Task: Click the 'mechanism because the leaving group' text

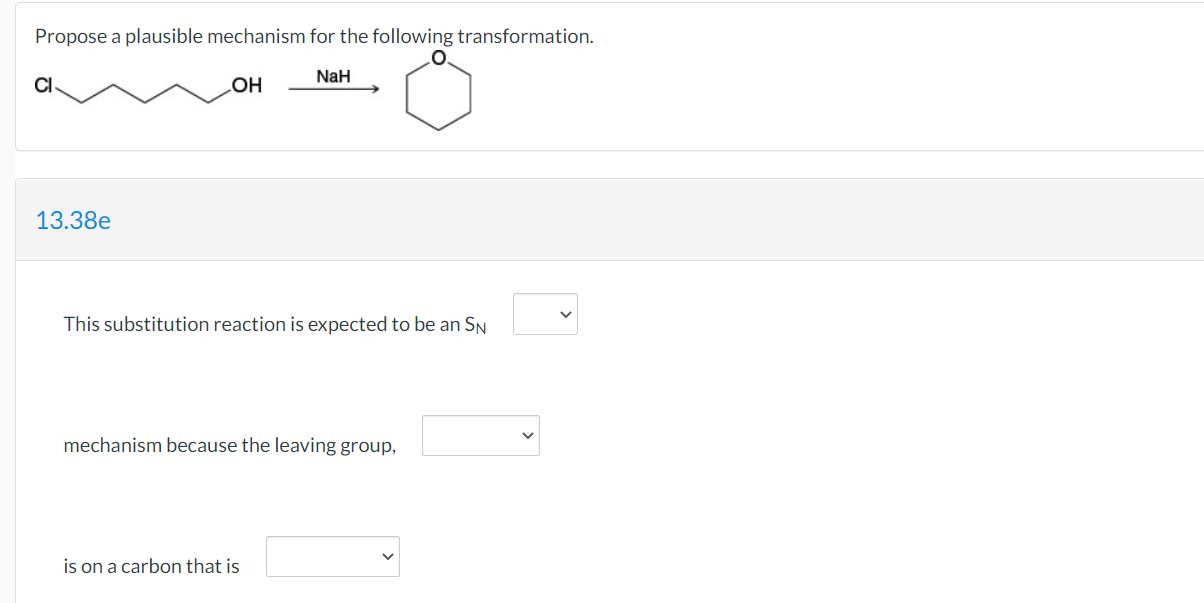Action: pos(230,445)
